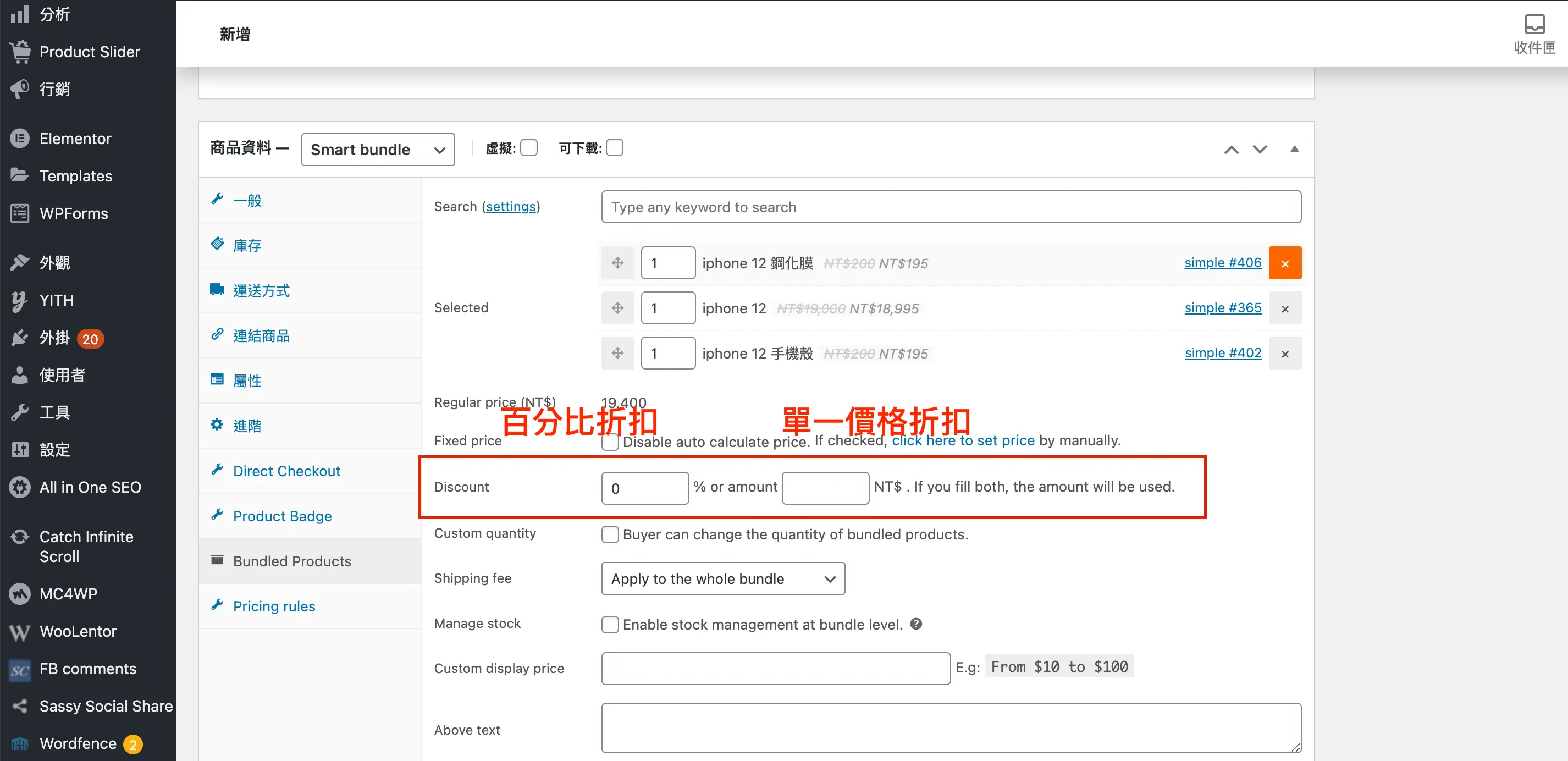Select the Bundled Products tab
Screen dimensions: 1568x761
pyautogui.click(x=310, y=561)
